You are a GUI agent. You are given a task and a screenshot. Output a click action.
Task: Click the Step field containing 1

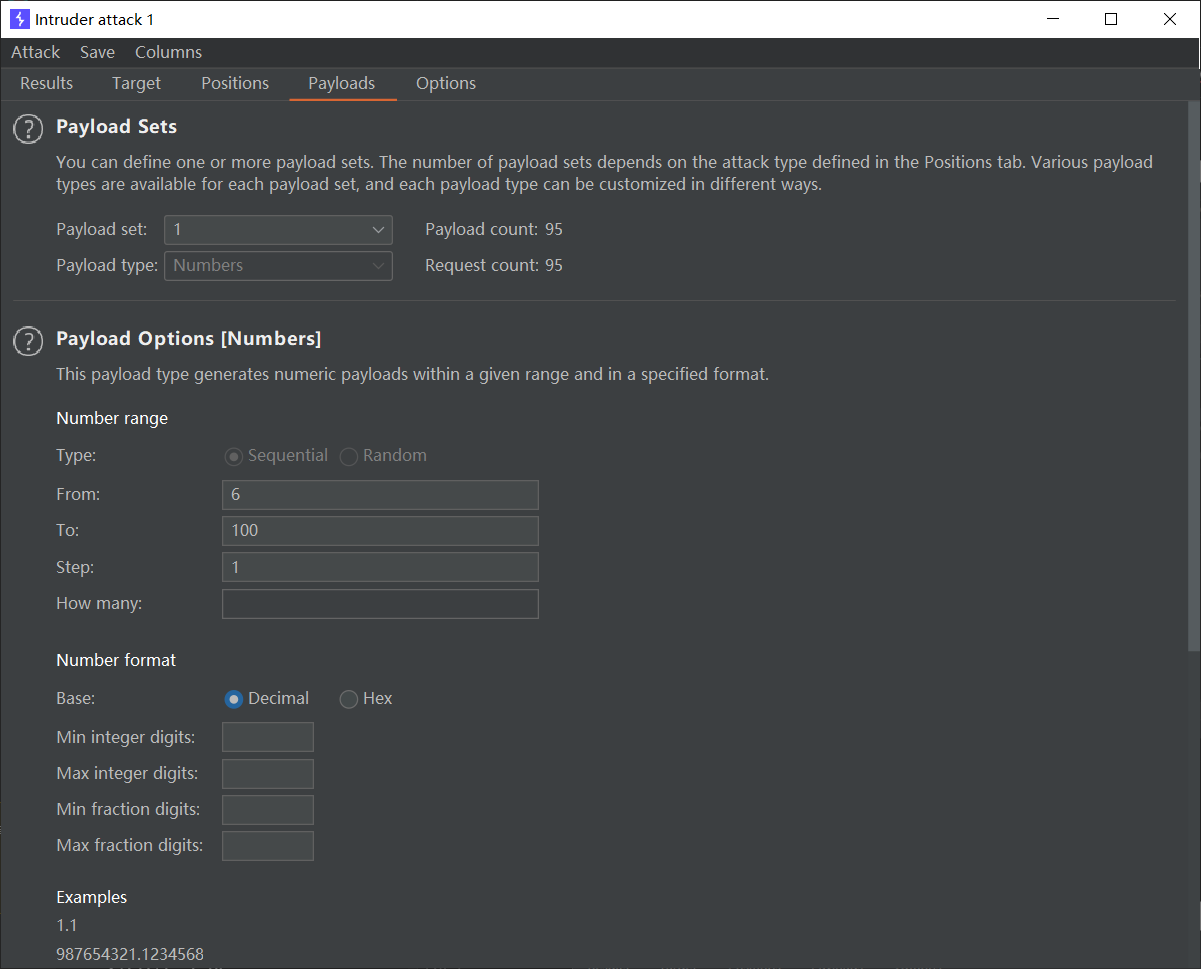click(x=380, y=567)
